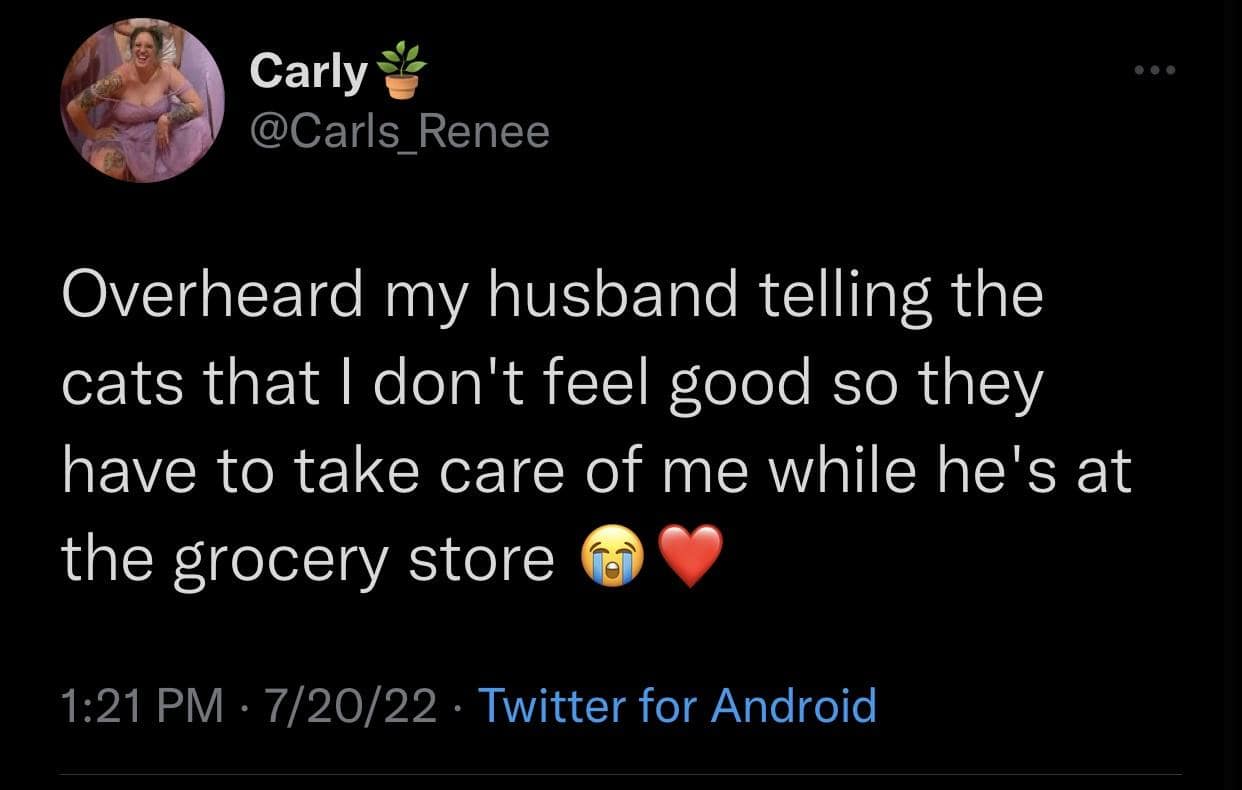This screenshot has width=1242, height=790.
Task: Click the potted plant emoji beside Carly
Action: [x=403, y=74]
